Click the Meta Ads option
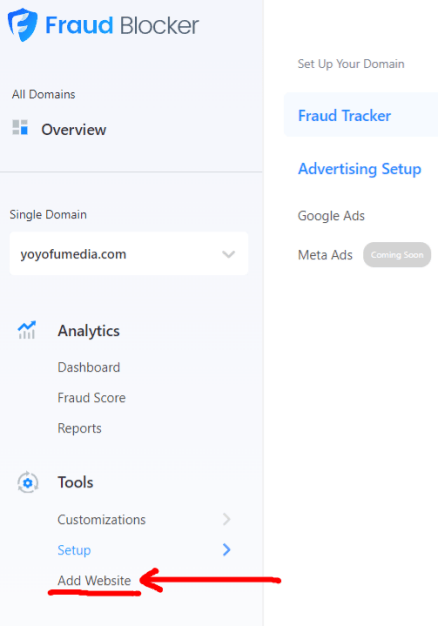Image resolution: width=438 pixels, height=626 pixels. point(325,255)
